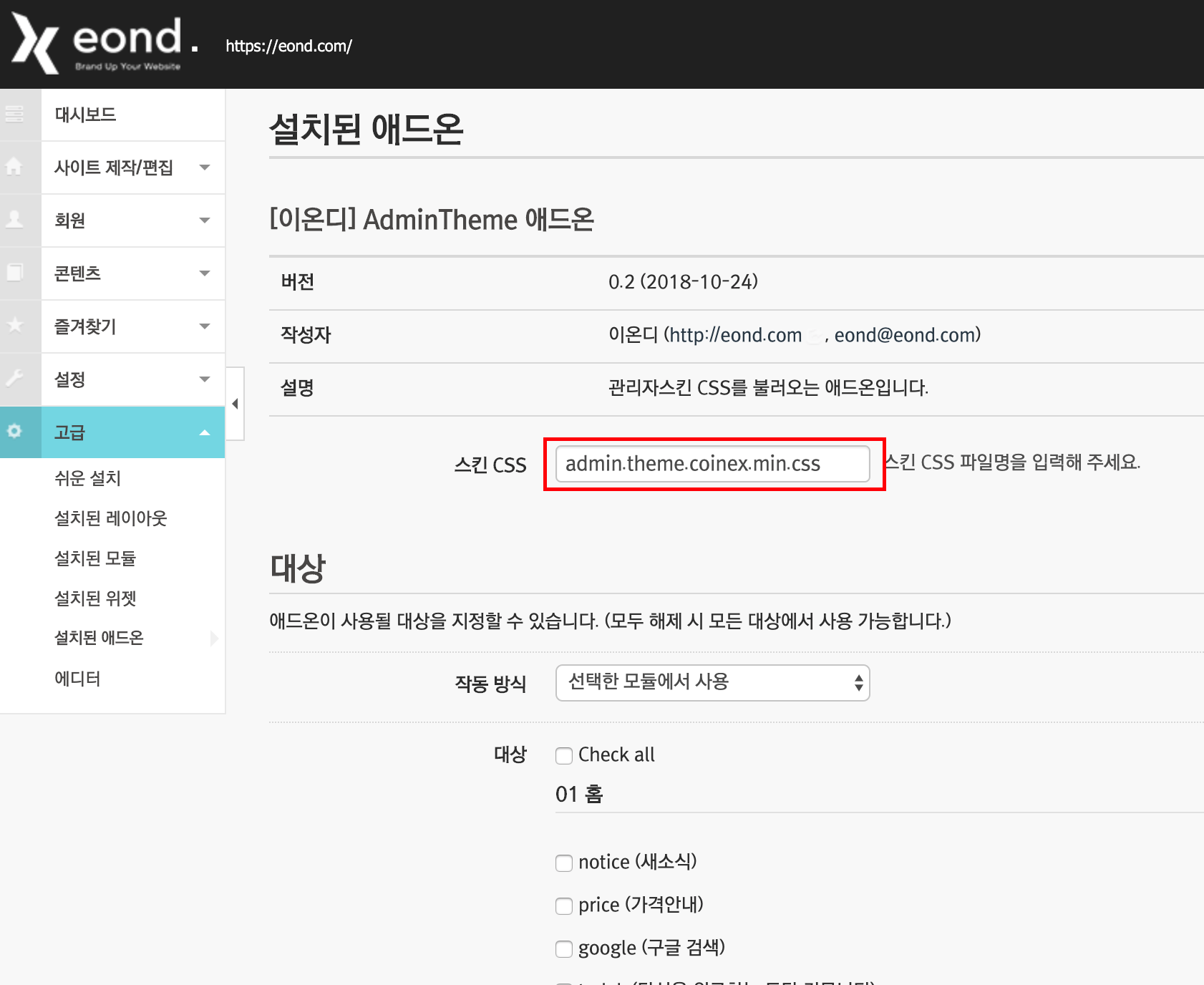Click the settings wrench icon in sidebar
The image size is (1204, 985).
(x=14, y=378)
